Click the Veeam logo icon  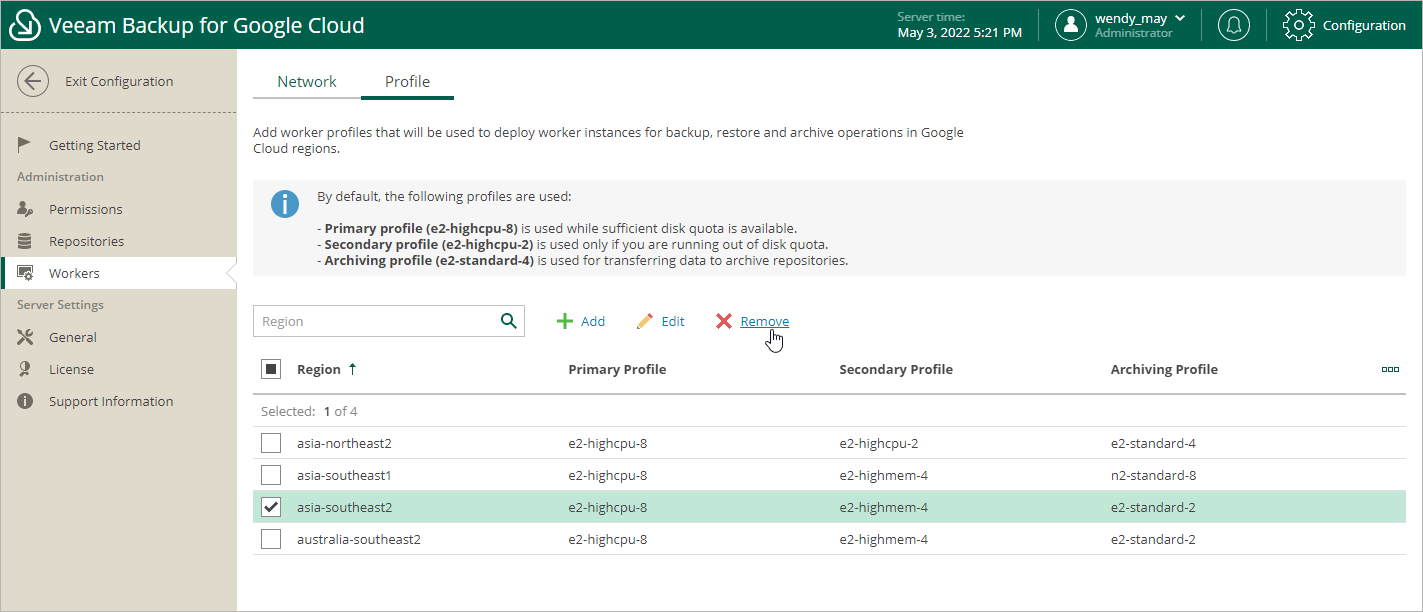click(25, 25)
